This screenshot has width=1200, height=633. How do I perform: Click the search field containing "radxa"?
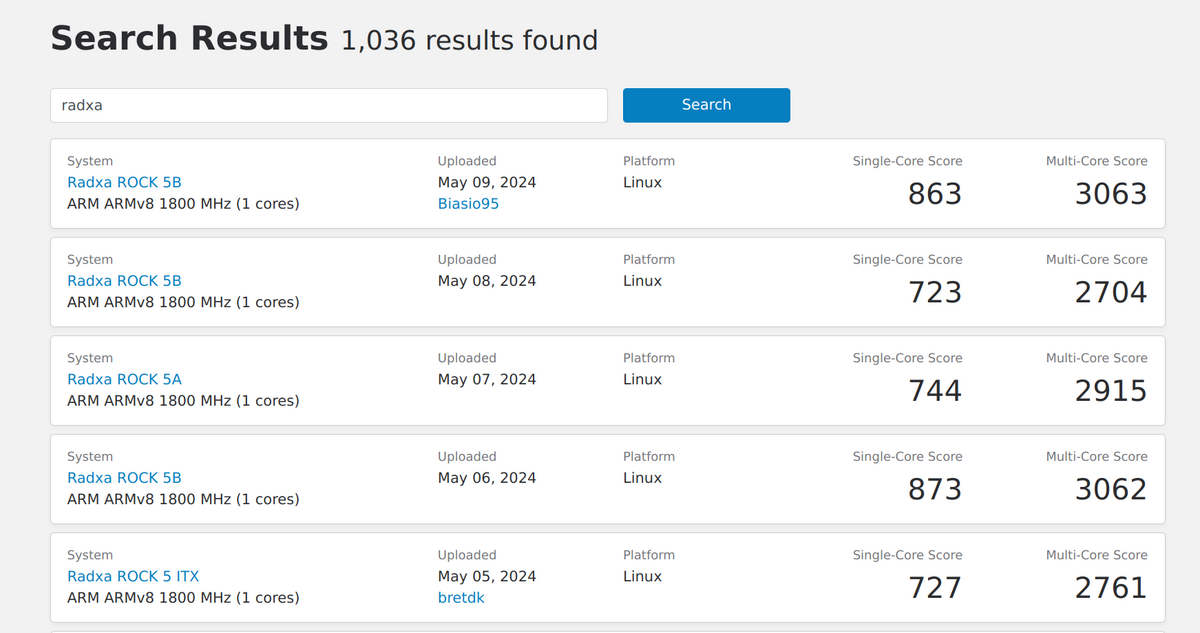click(328, 105)
